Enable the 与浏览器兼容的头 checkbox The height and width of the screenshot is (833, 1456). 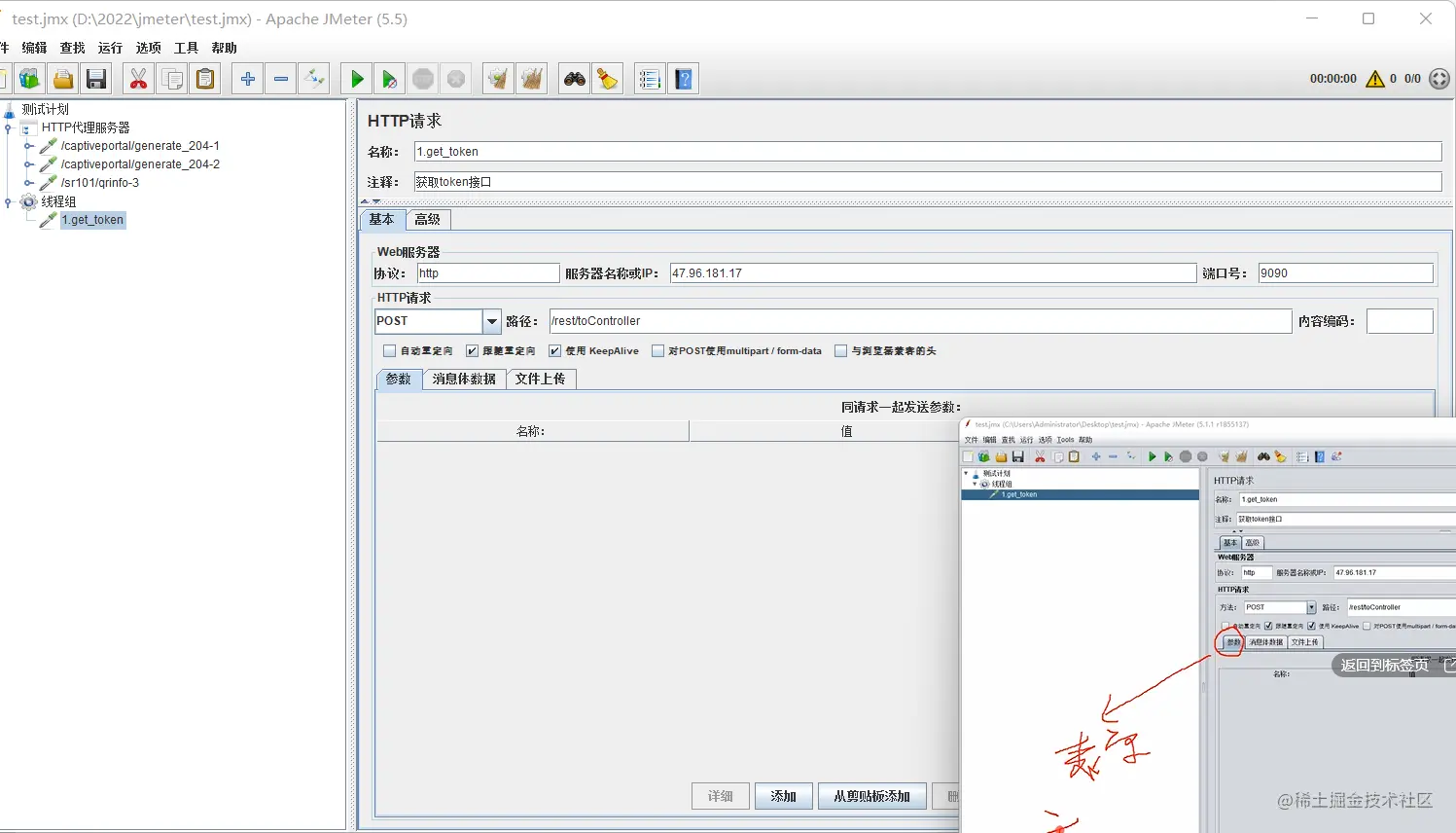(x=841, y=351)
